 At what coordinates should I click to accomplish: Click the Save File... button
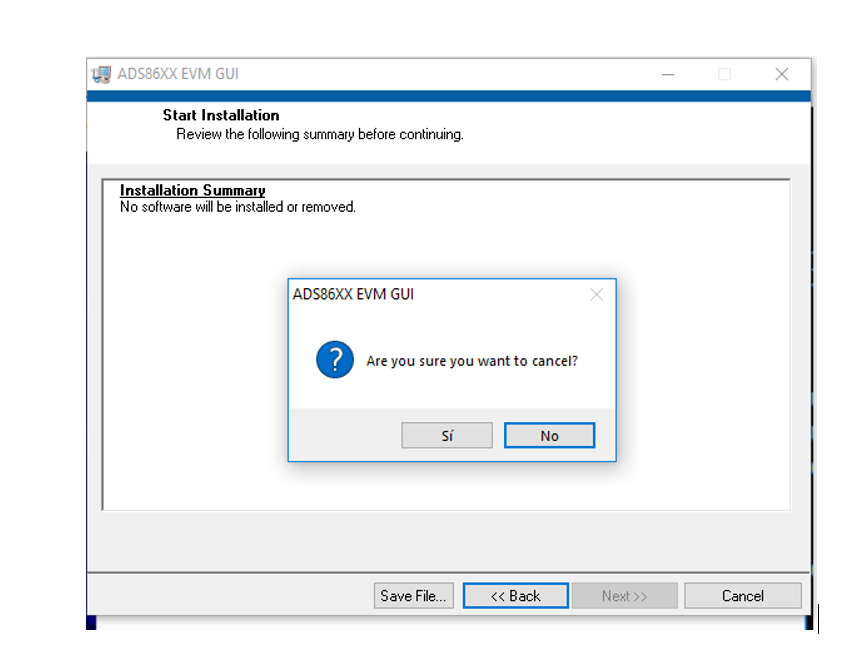pos(413,596)
